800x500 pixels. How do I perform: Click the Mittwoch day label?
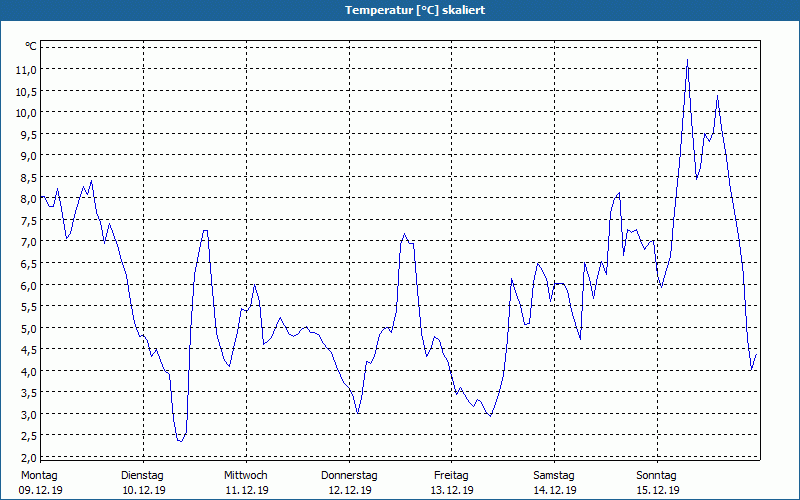click(x=246, y=475)
